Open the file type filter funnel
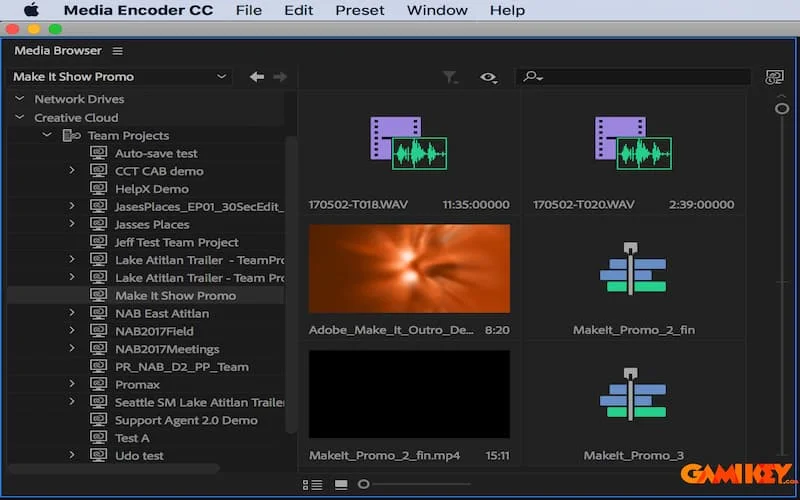 click(x=449, y=77)
